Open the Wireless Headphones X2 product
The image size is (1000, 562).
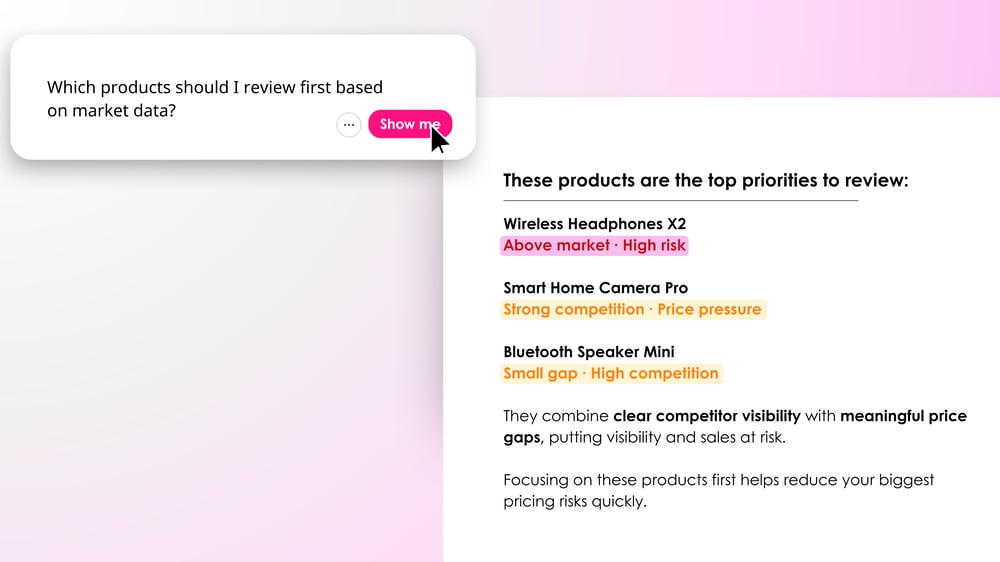click(594, 224)
